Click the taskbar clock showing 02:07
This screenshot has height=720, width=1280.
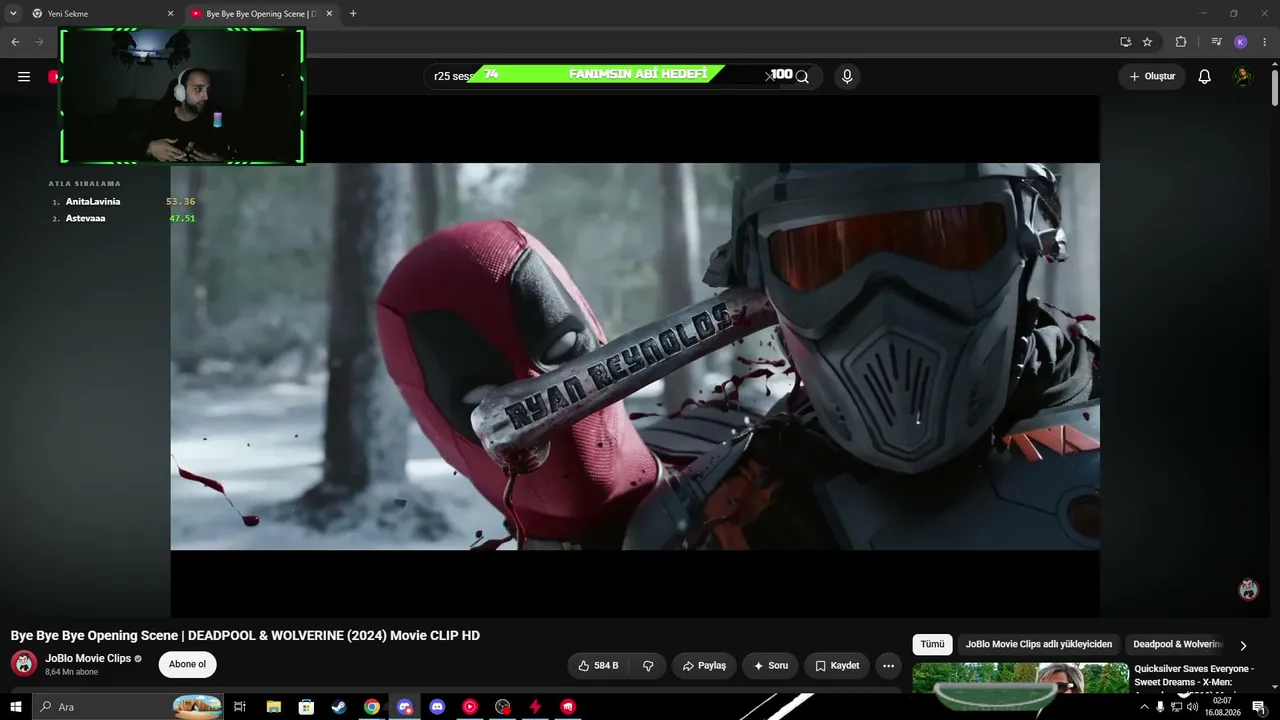tap(1222, 707)
